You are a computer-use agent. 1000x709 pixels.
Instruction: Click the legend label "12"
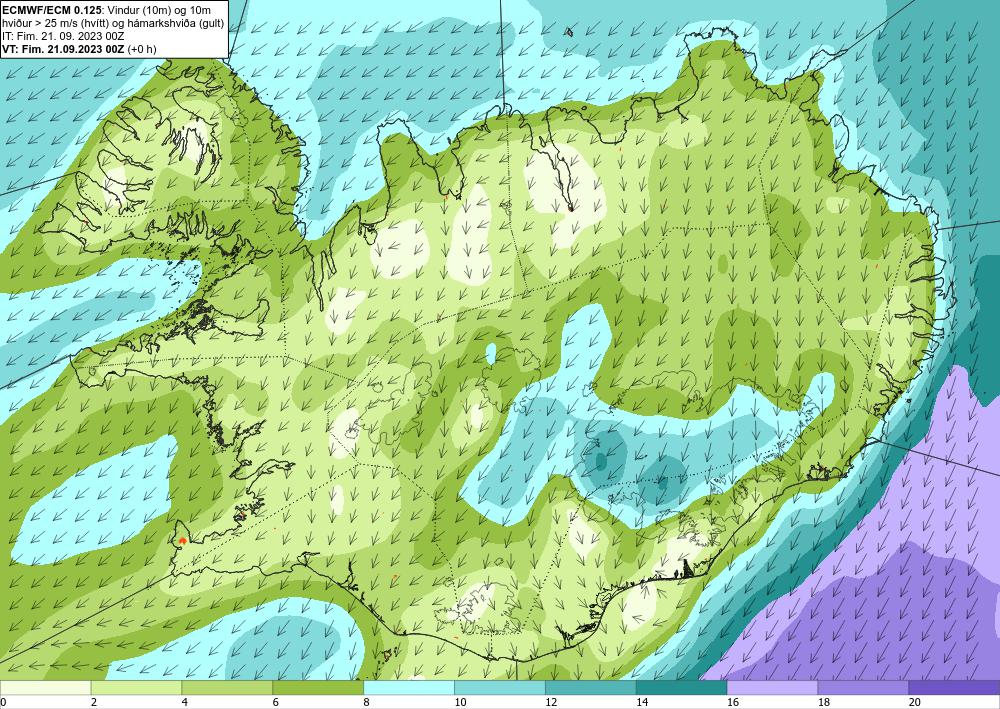(x=551, y=702)
